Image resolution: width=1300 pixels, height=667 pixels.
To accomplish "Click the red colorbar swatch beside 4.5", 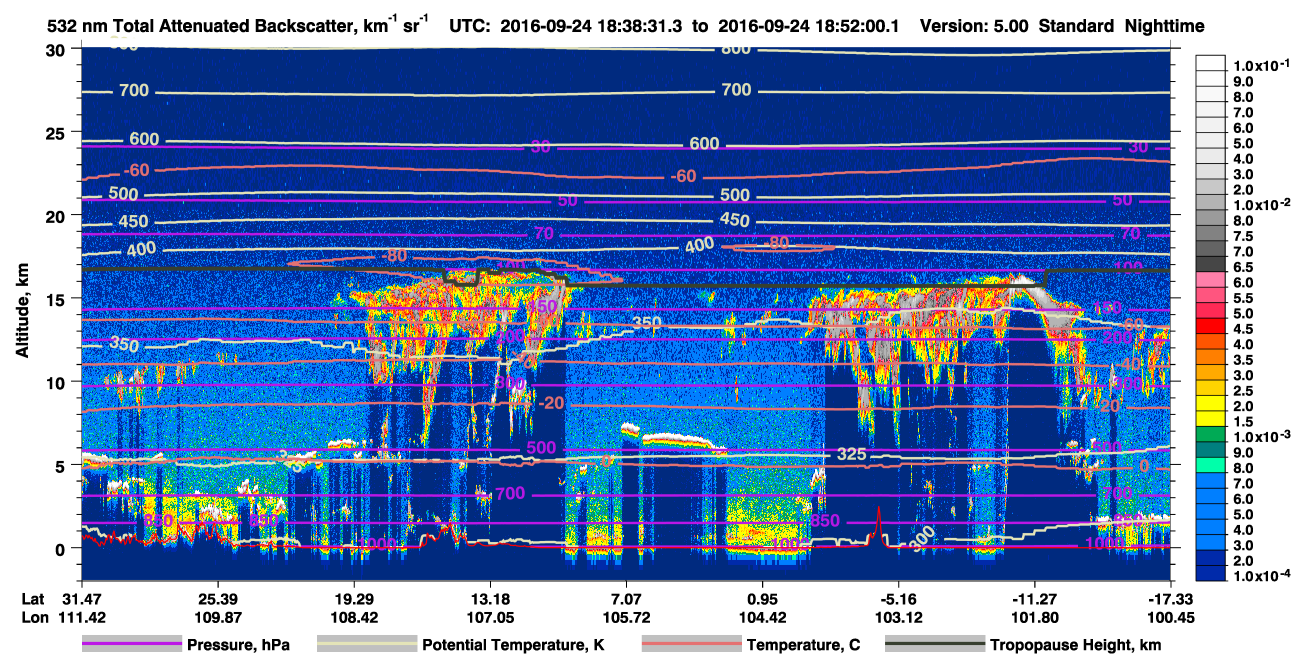I will tap(1211, 325).
